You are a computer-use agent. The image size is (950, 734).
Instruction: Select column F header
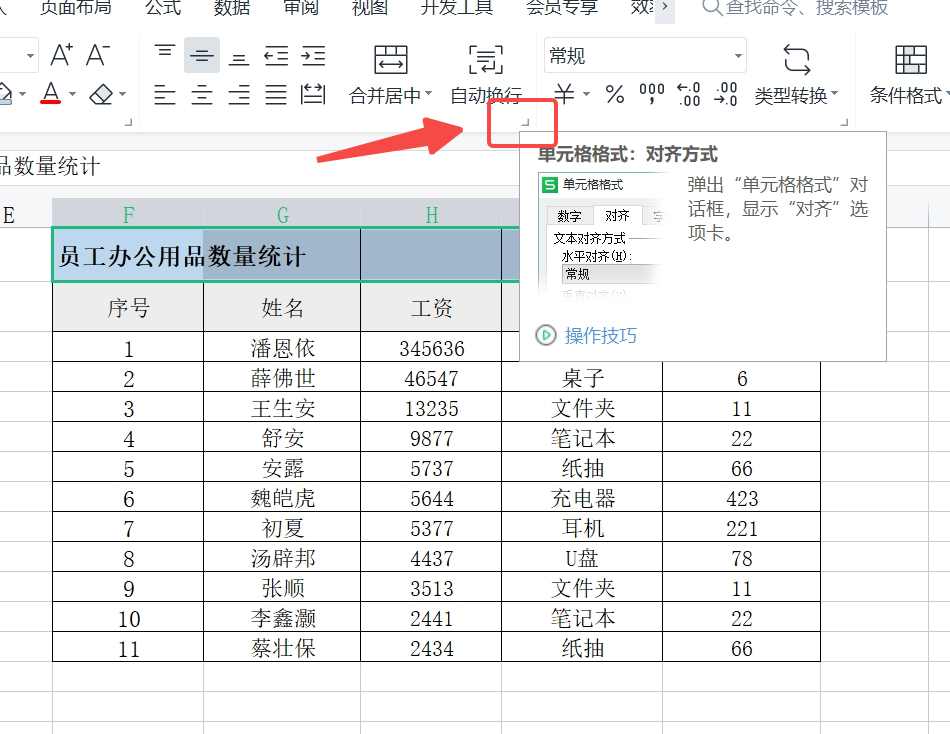click(x=128, y=214)
